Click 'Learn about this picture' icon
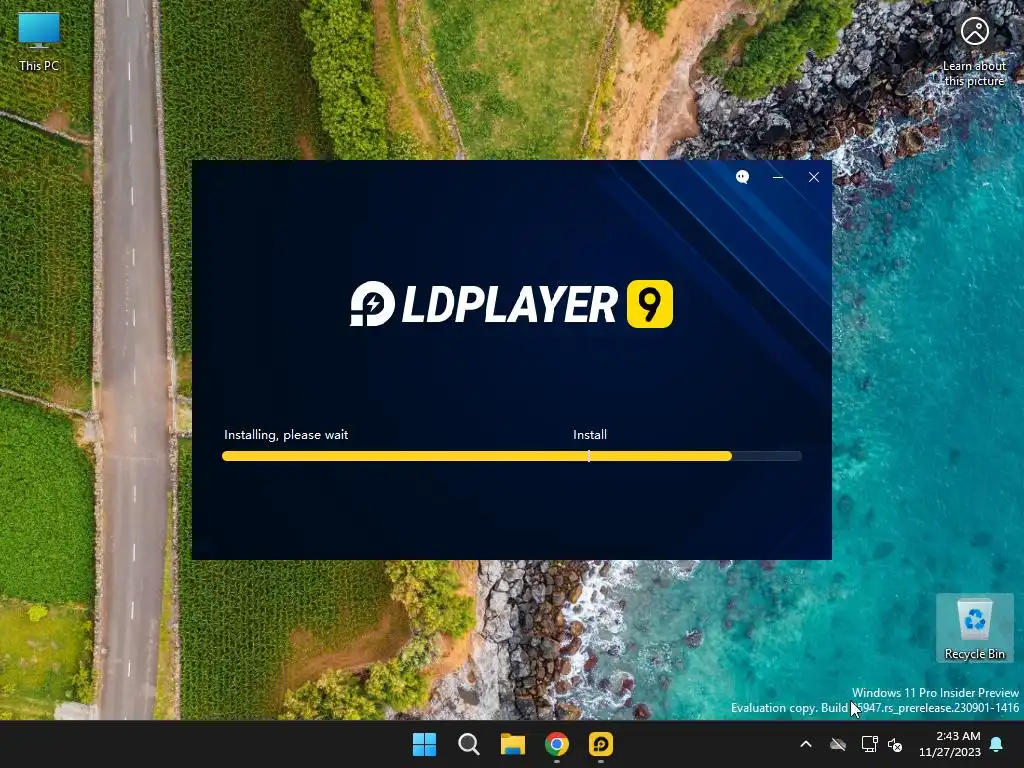 974,51
